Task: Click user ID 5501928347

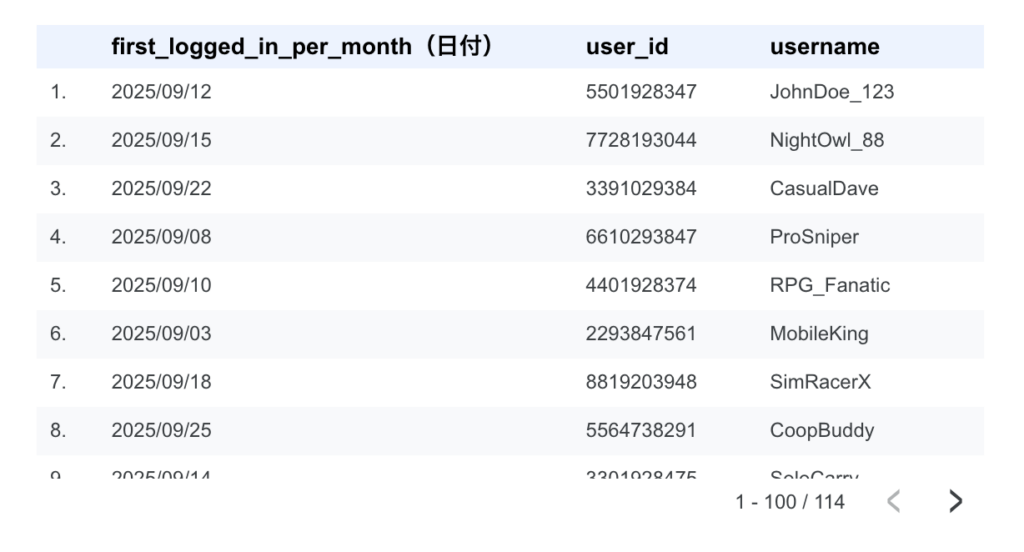Action: 640,93
